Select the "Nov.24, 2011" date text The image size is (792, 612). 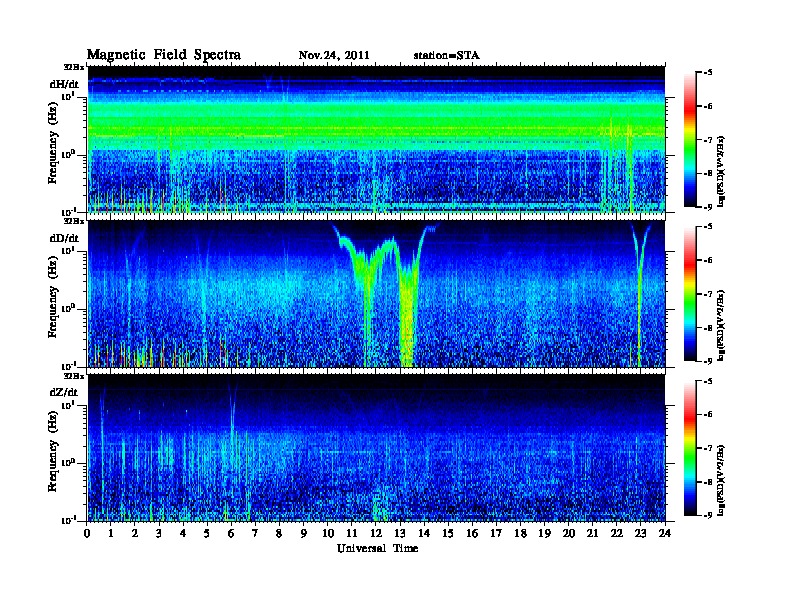coord(334,56)
